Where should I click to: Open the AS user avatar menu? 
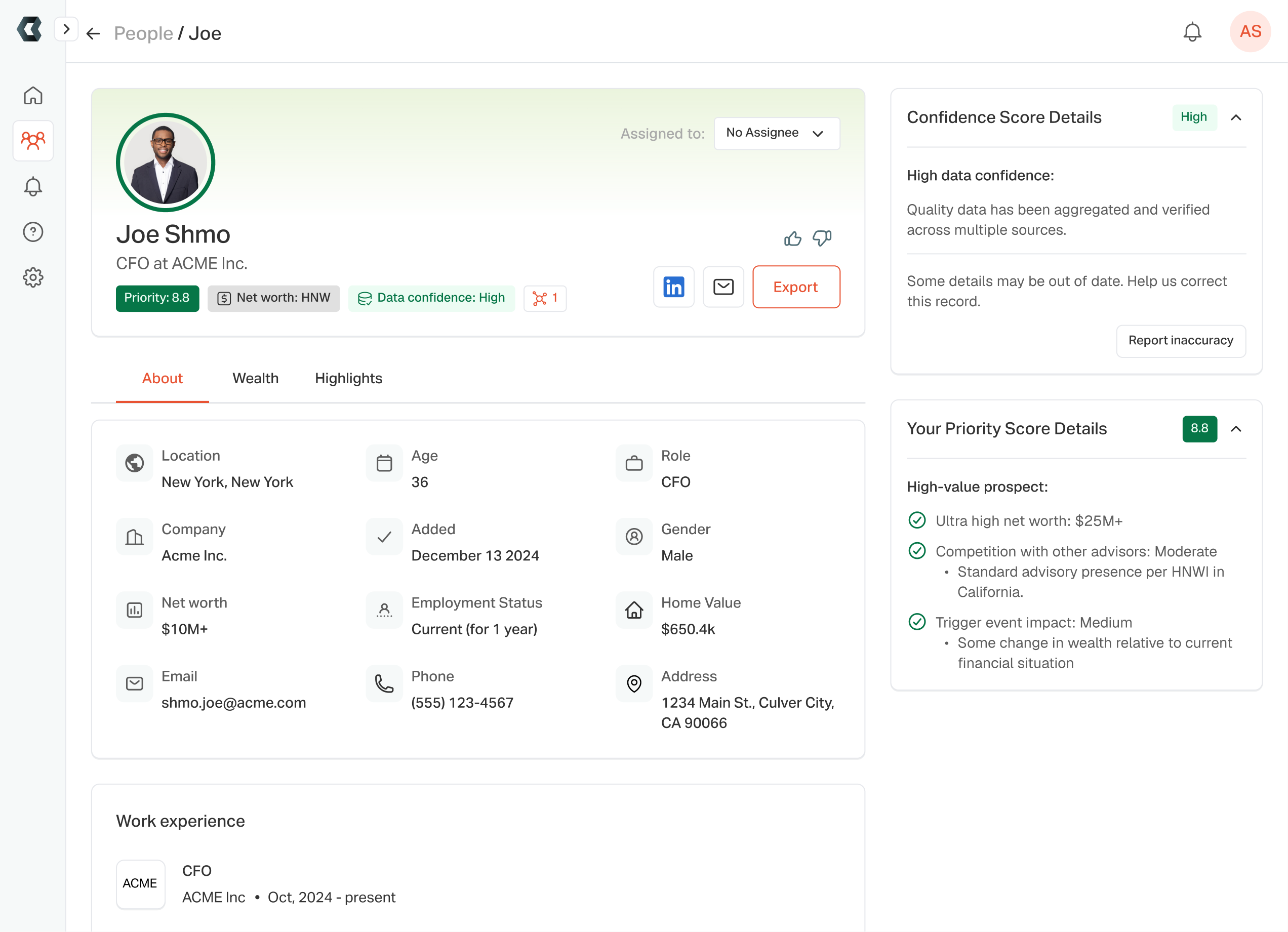point(1250,31)
